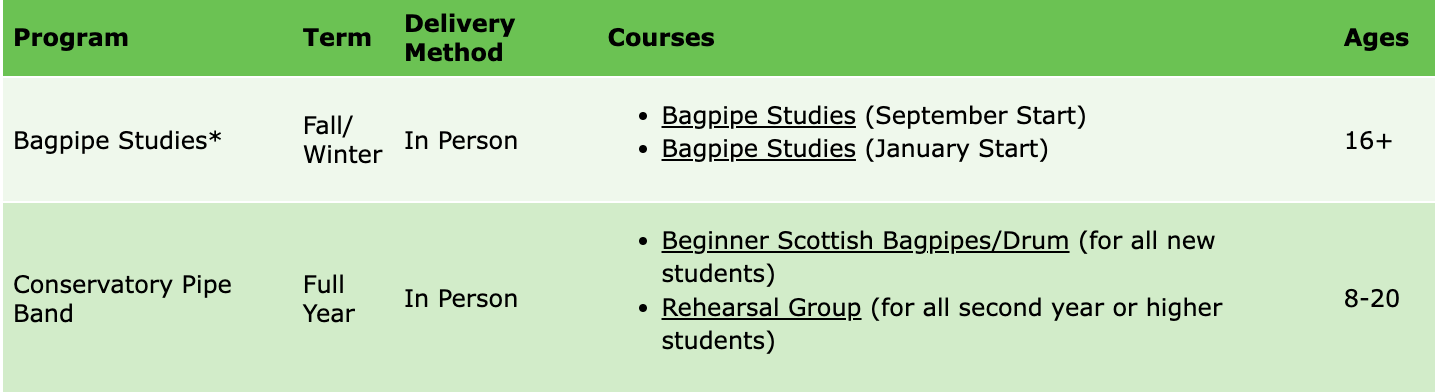1438x392 pixels.
Task: Select the In Person cell for Conservatory Pipe Band
Action: click(x=461, y=299)
